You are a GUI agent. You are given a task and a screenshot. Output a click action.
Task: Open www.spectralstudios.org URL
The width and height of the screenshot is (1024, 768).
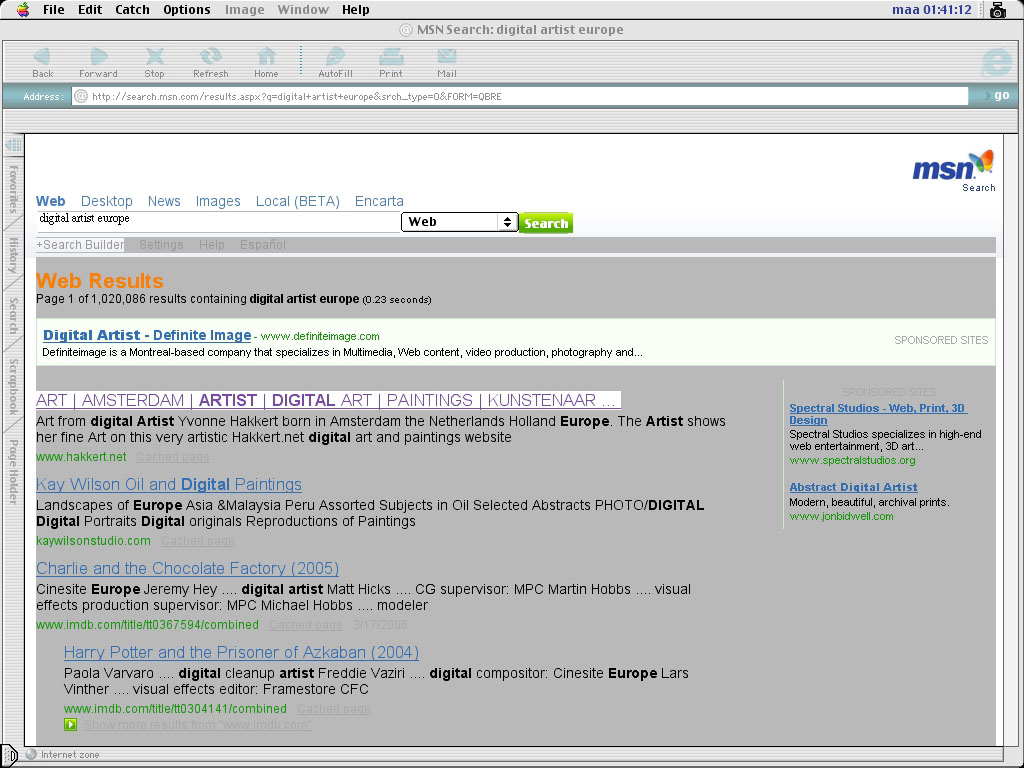tap(852, 460)
